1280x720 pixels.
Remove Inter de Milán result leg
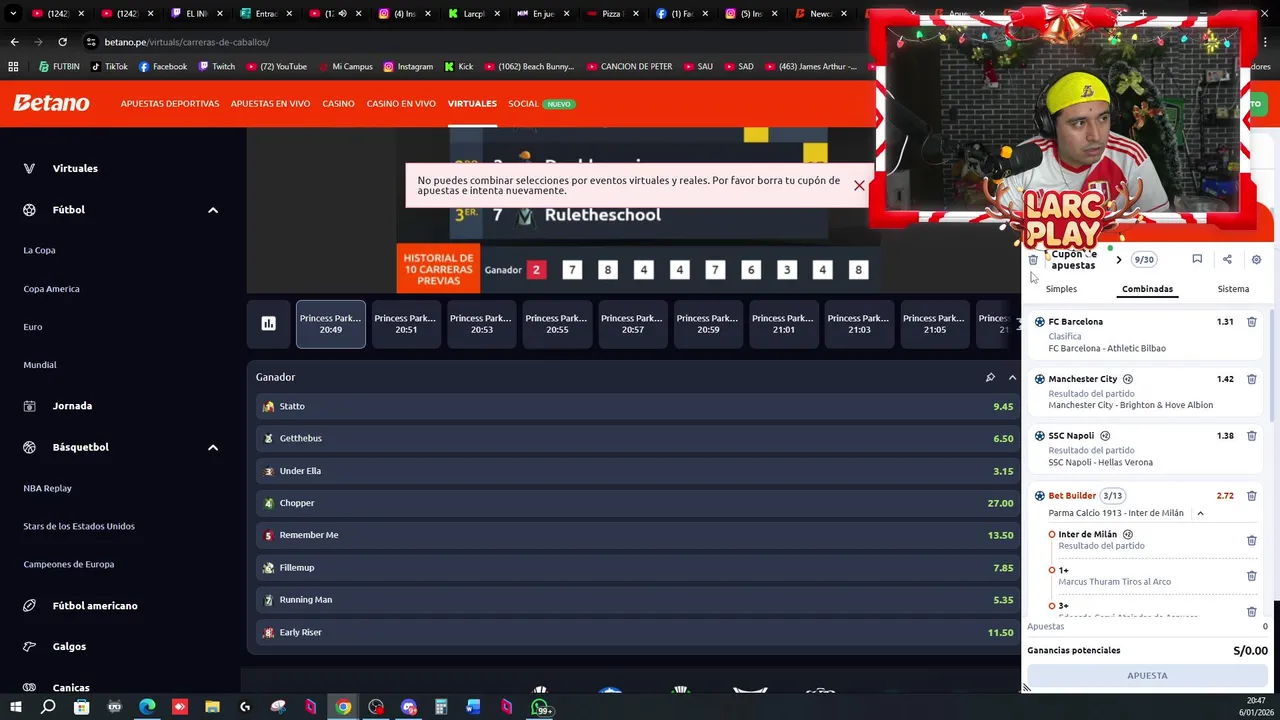(1251, 540)
